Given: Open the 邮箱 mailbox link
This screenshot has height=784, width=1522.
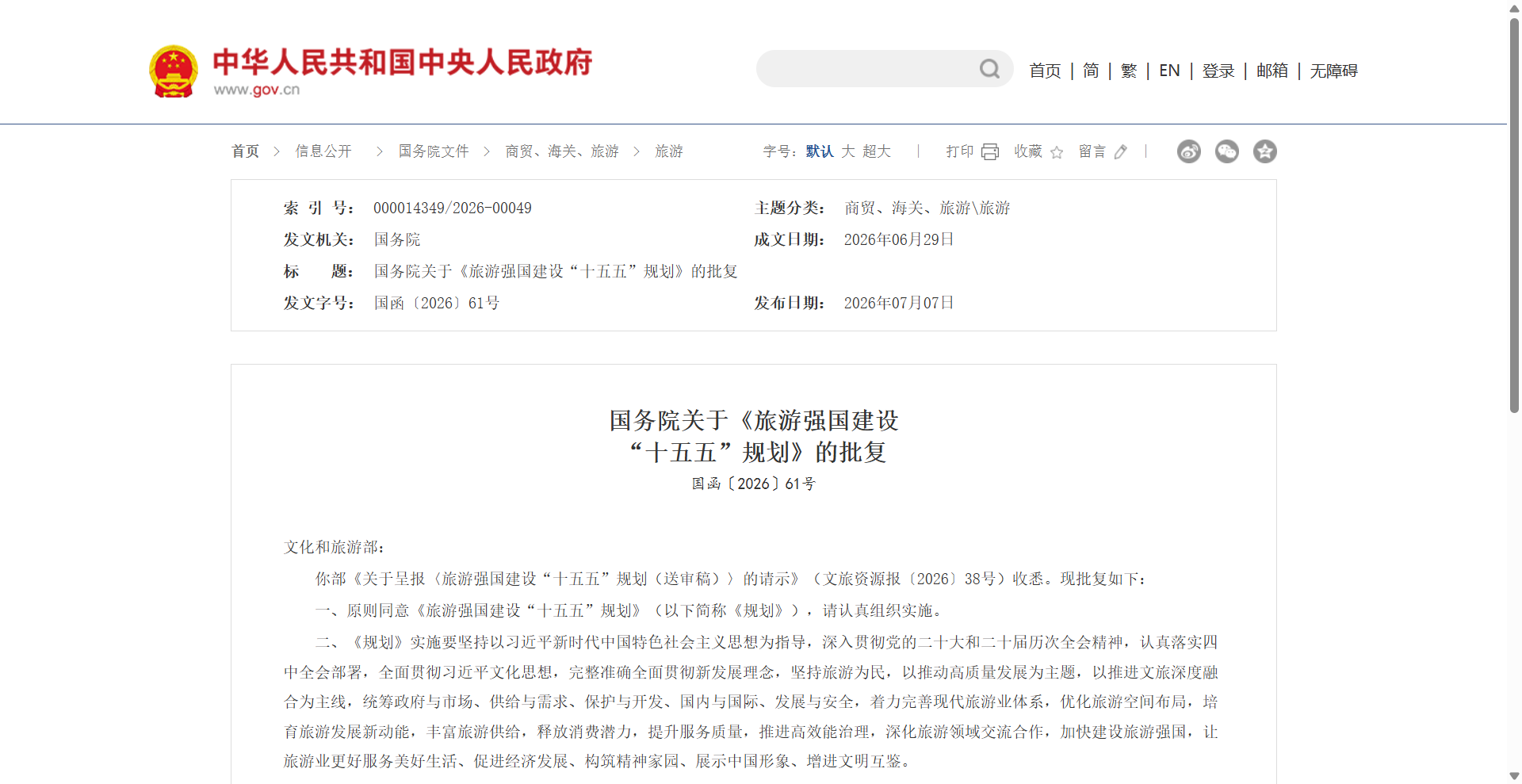Looking at the screenshot, I should click(1272, 71).
